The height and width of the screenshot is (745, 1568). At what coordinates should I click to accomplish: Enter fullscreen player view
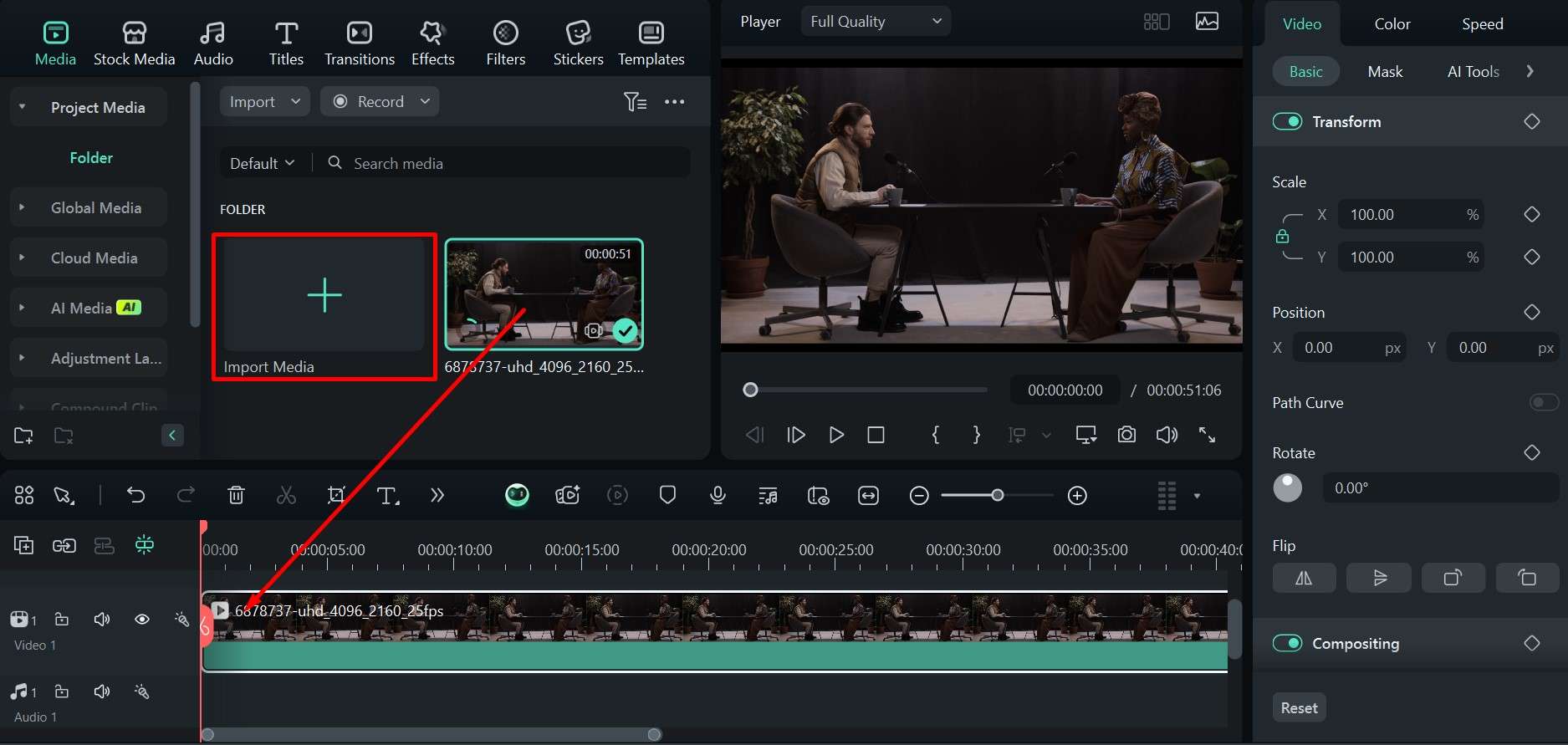tap(1207, 435)
